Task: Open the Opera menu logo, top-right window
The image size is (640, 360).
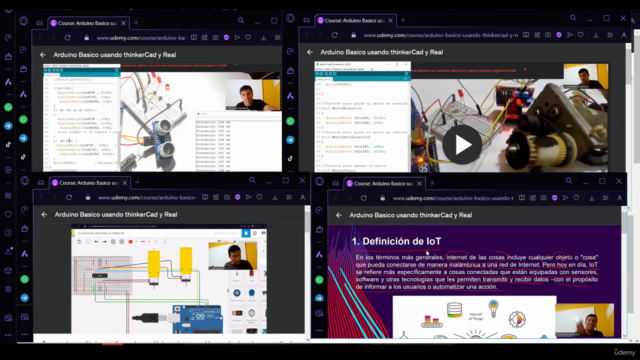Action: (x=290, y=18)
